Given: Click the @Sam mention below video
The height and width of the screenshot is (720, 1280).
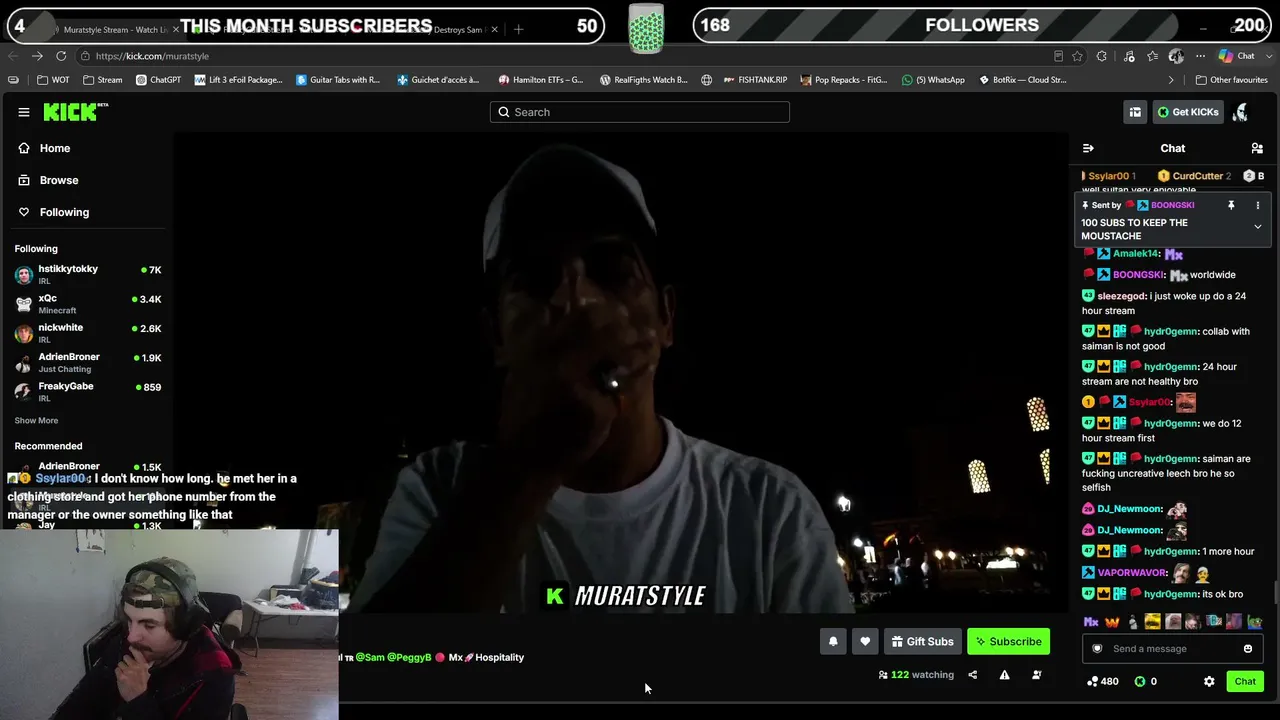Looking at the screenshot, I should pos(370,658).
